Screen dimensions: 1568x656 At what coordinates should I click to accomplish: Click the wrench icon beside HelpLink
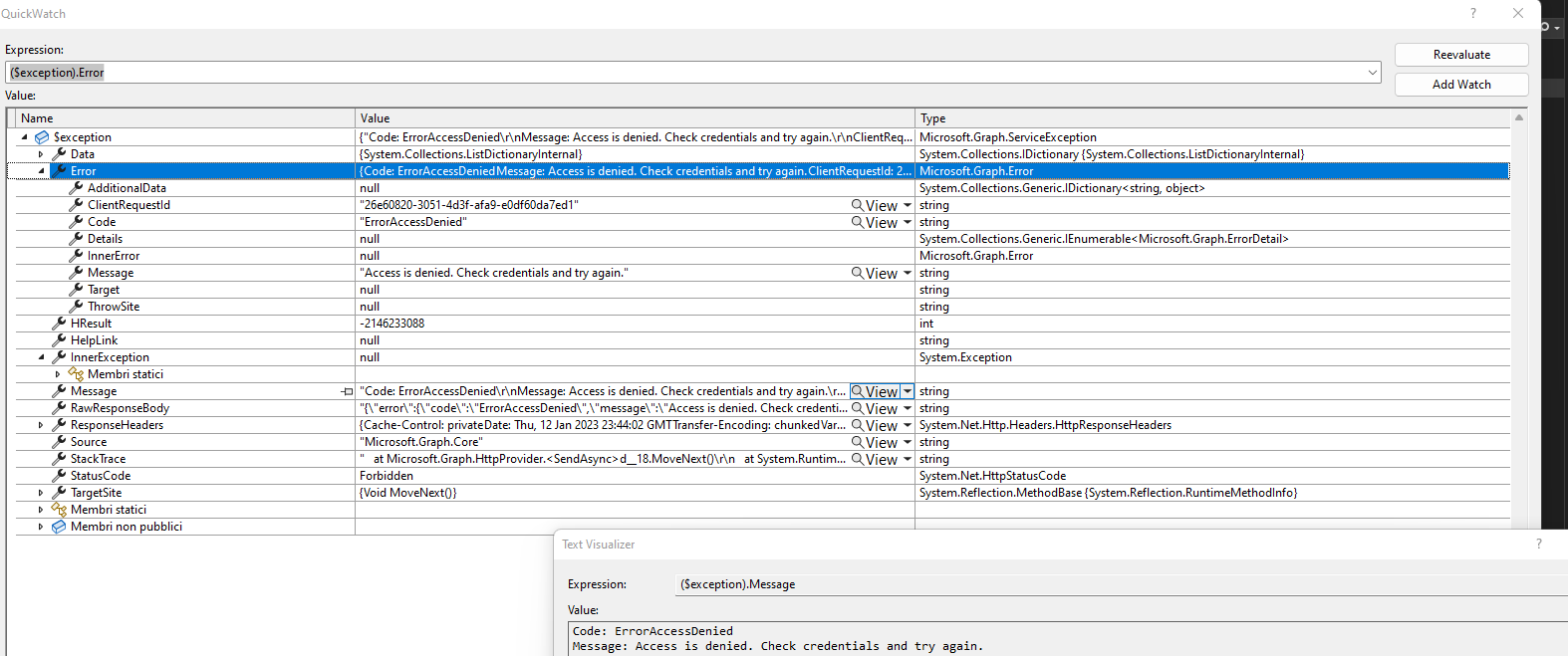(59, 340)
